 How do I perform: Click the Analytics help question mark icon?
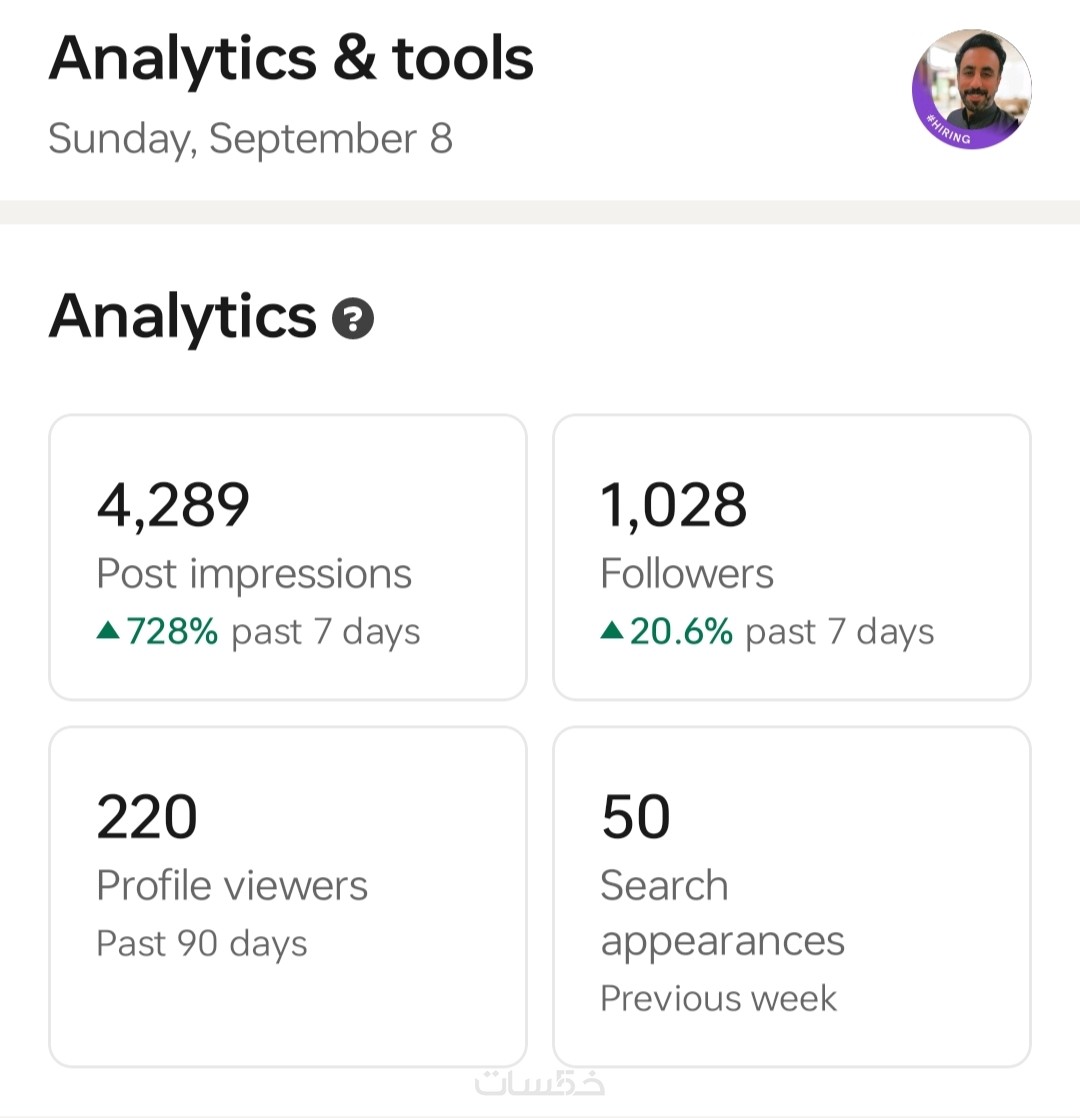[353, 320]
